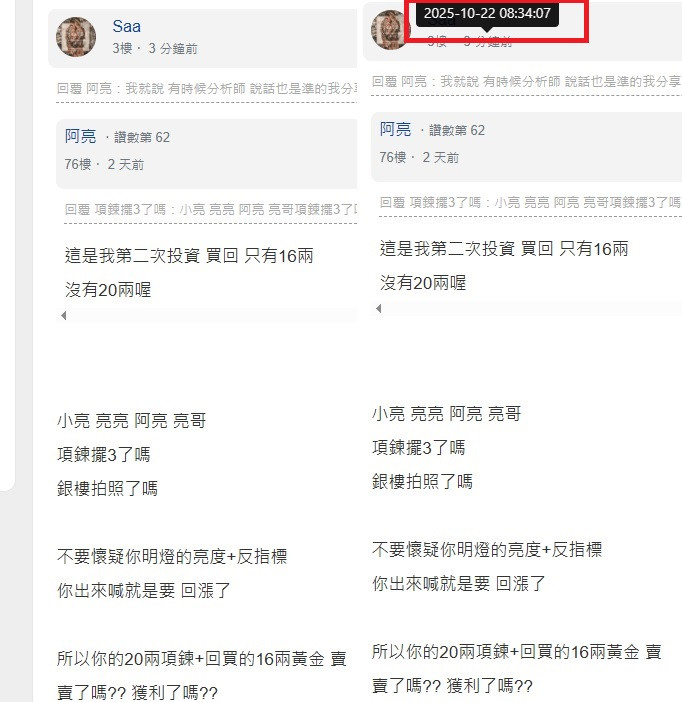This screenshot has height=702, width=682.
Task: Open right nested quote 回覆 項鍊擺3了嗎
Action: 530,202
